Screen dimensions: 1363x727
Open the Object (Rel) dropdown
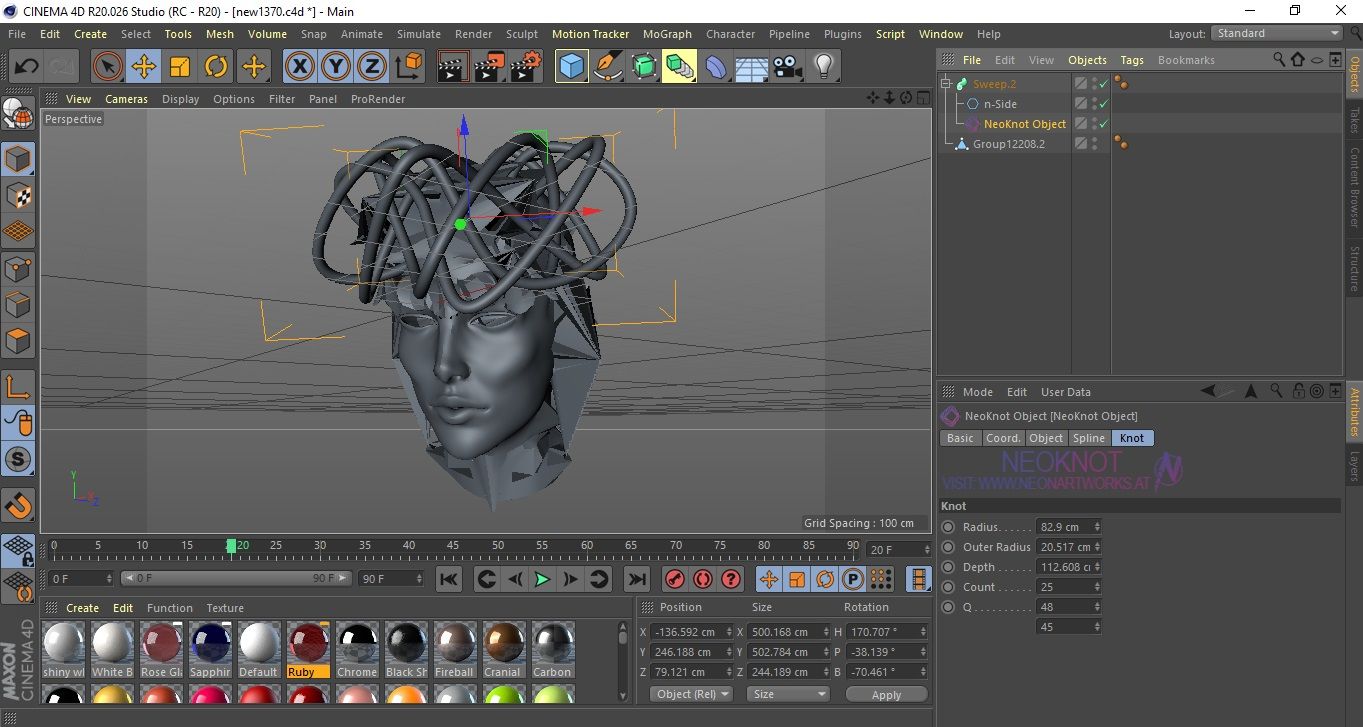coord(691,694)
